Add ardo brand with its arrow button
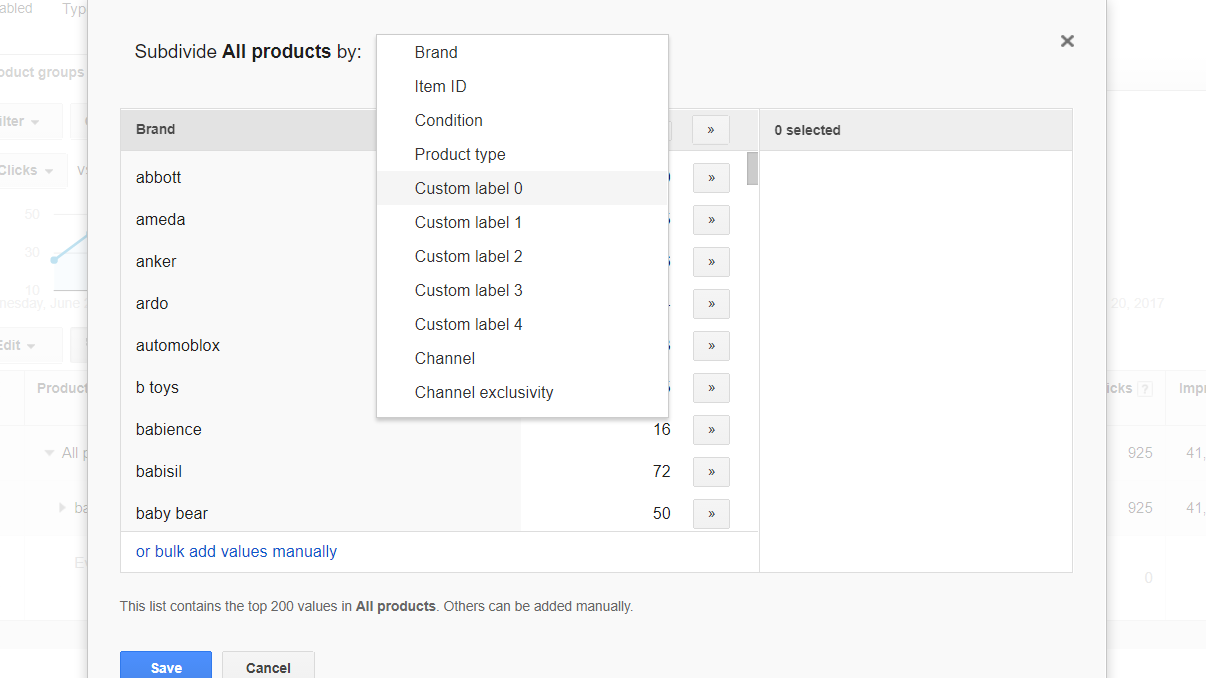 pos(711,304)
